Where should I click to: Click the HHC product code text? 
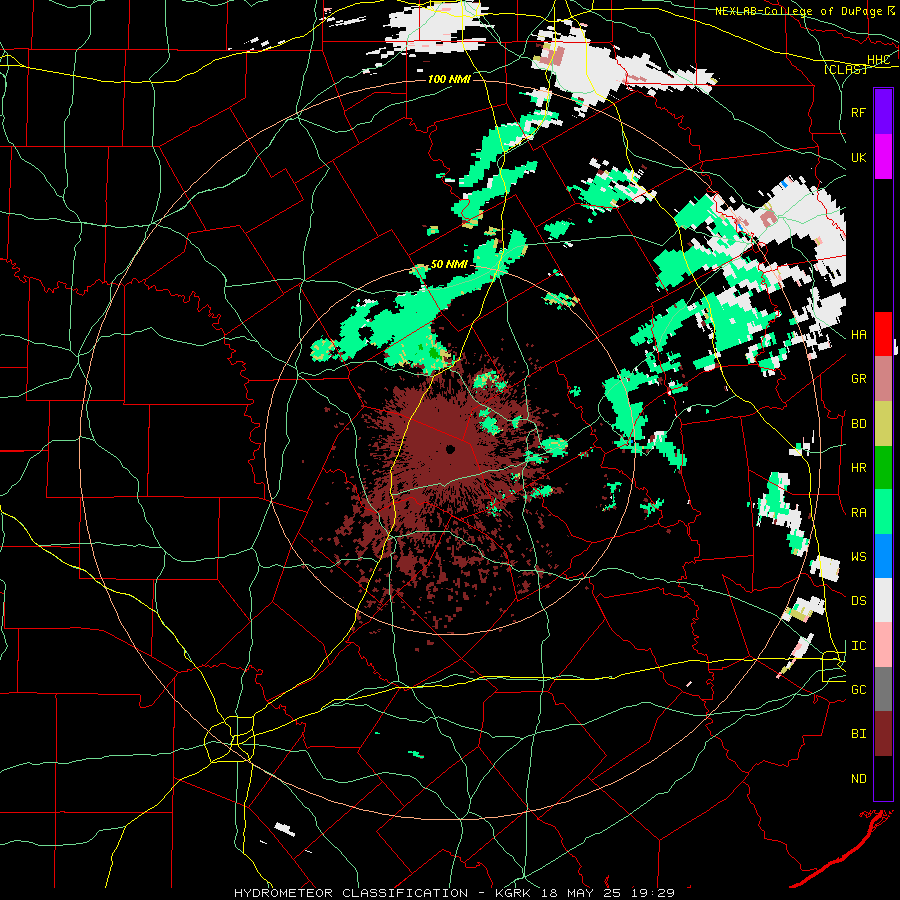[878, 60]
